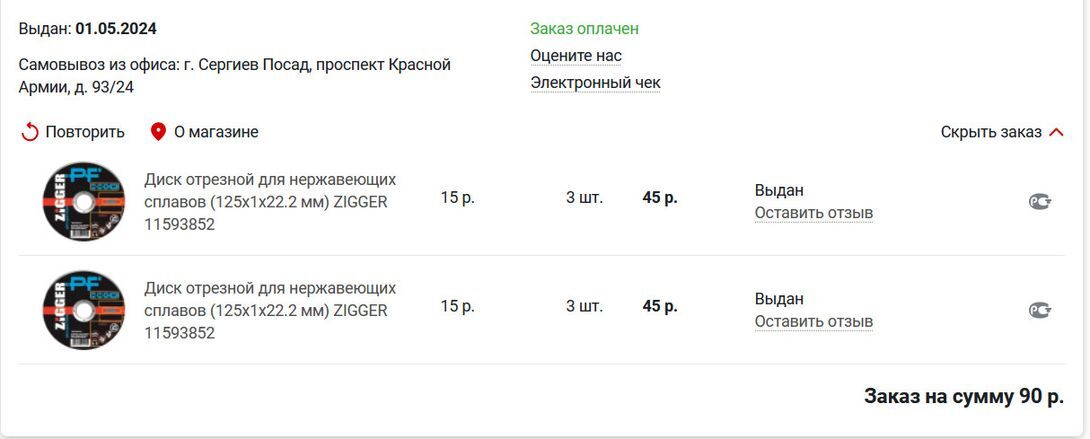Collapse the order with the red chevron

pyautogui.click(x=1056, y=132)
